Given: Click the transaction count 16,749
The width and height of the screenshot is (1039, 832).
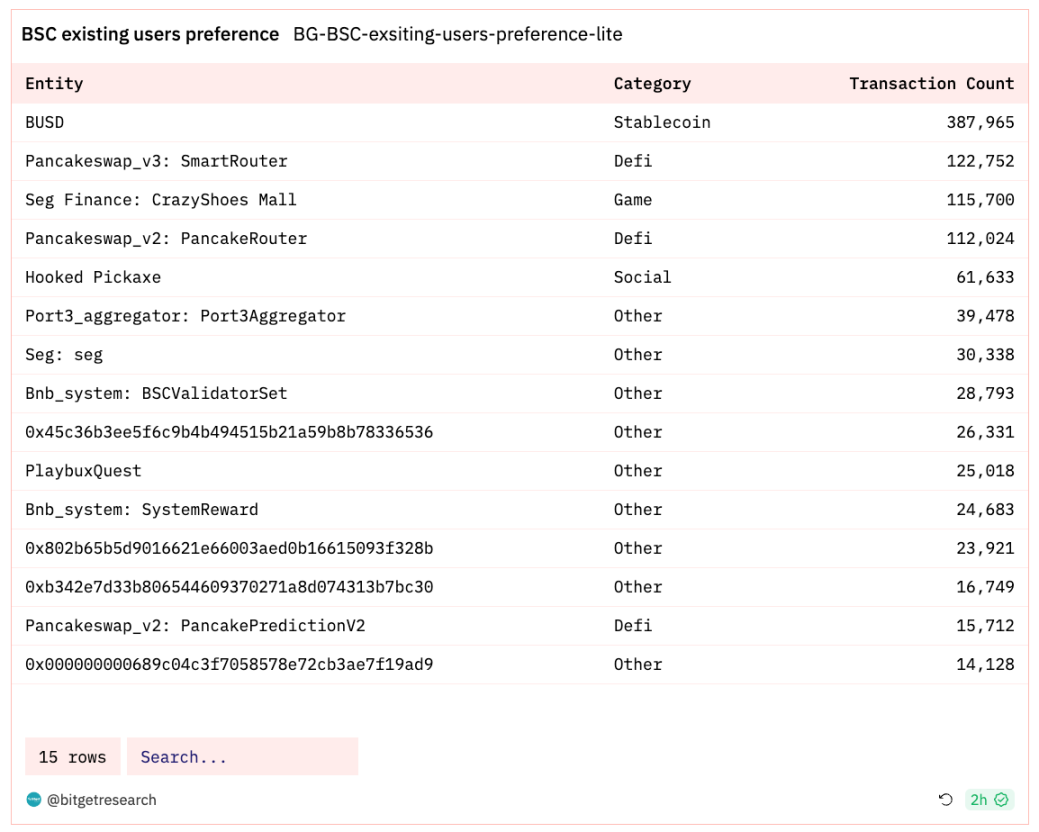Looking at the screenshot, I should click(985, 588).
